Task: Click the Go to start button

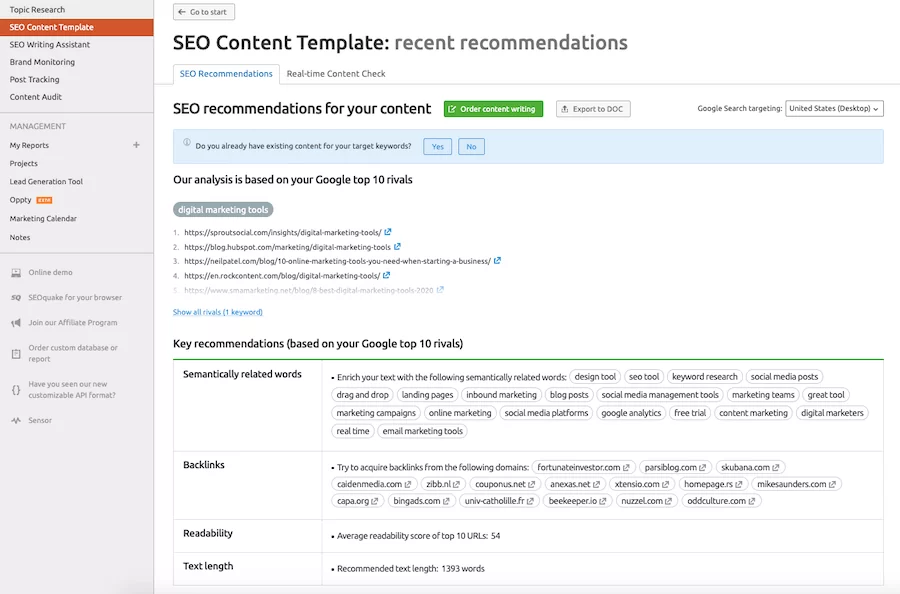Action: tap(204, 11)
